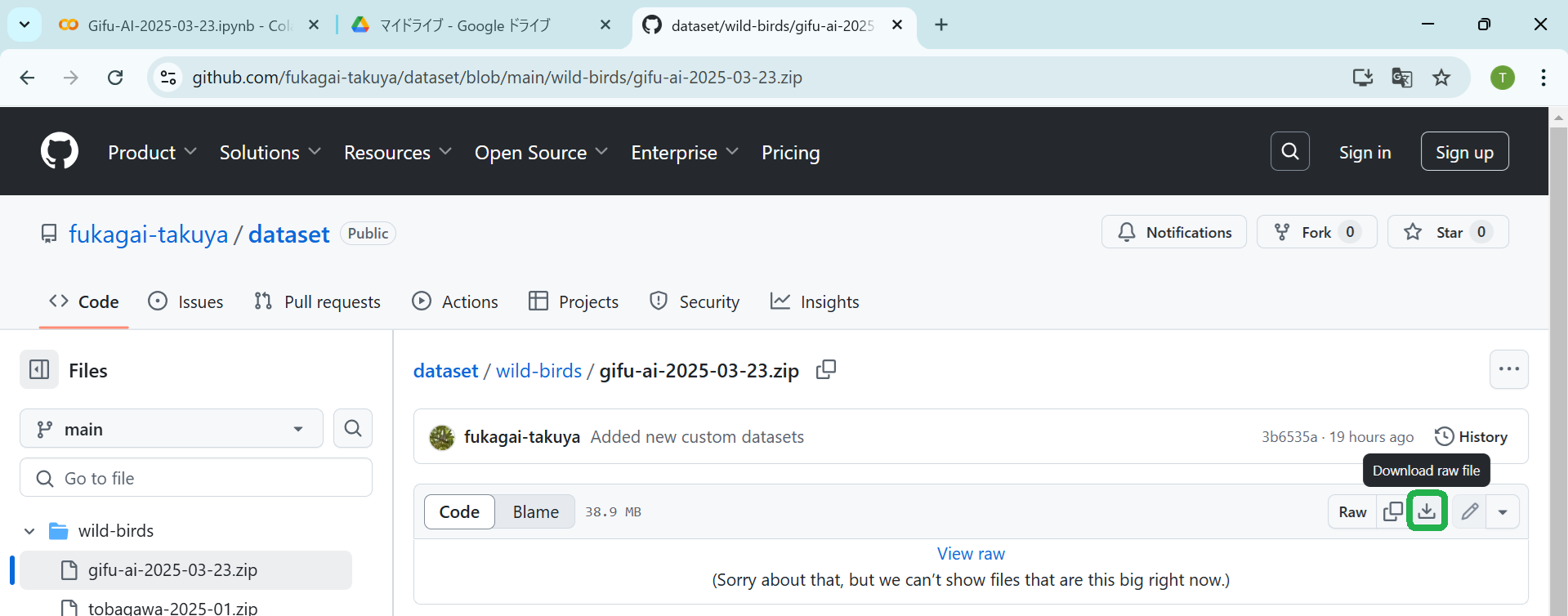Switch to the Code repository tab
This screenshot has width=1568, height=616.
pos(84,301)
